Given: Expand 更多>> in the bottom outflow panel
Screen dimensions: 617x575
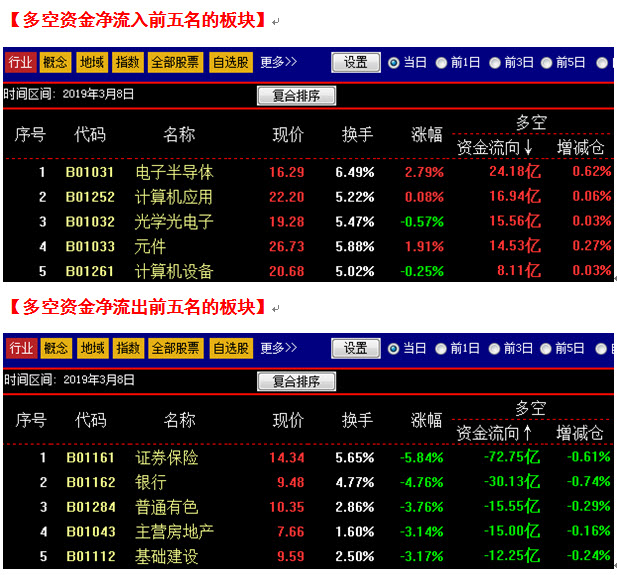Looking at the screenshot, I should coord(279,348).
